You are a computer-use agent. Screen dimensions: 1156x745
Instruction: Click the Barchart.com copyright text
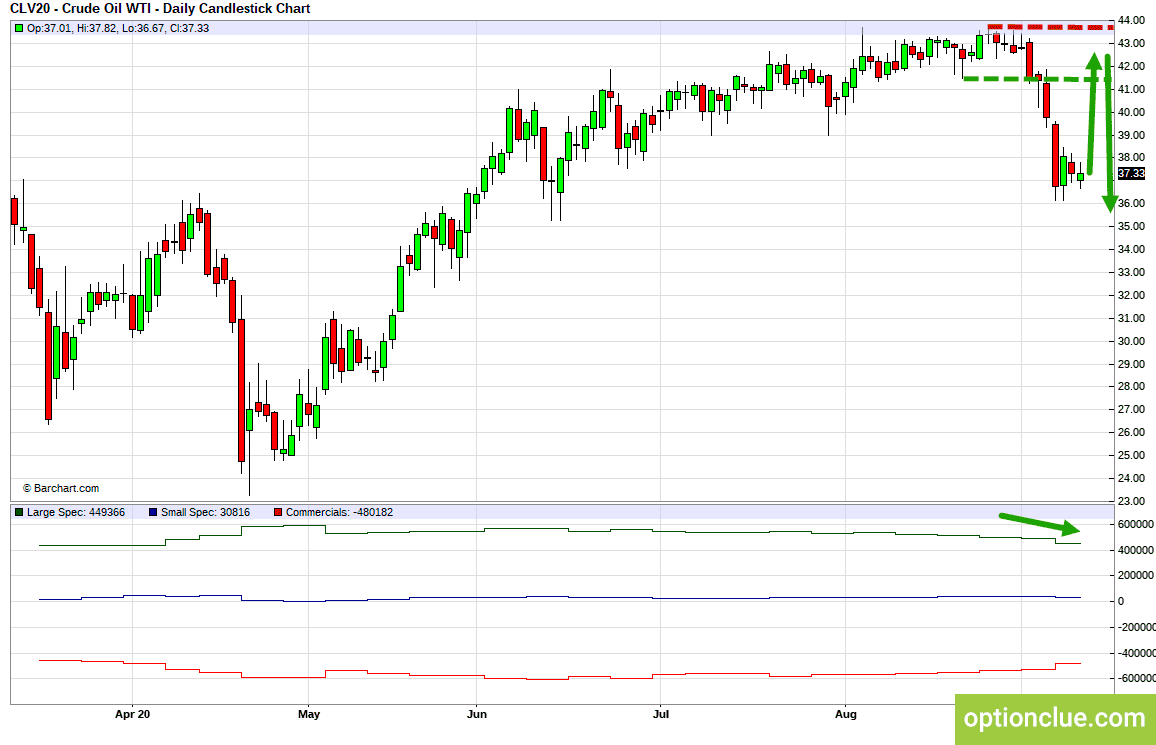[x=60, y=489]
